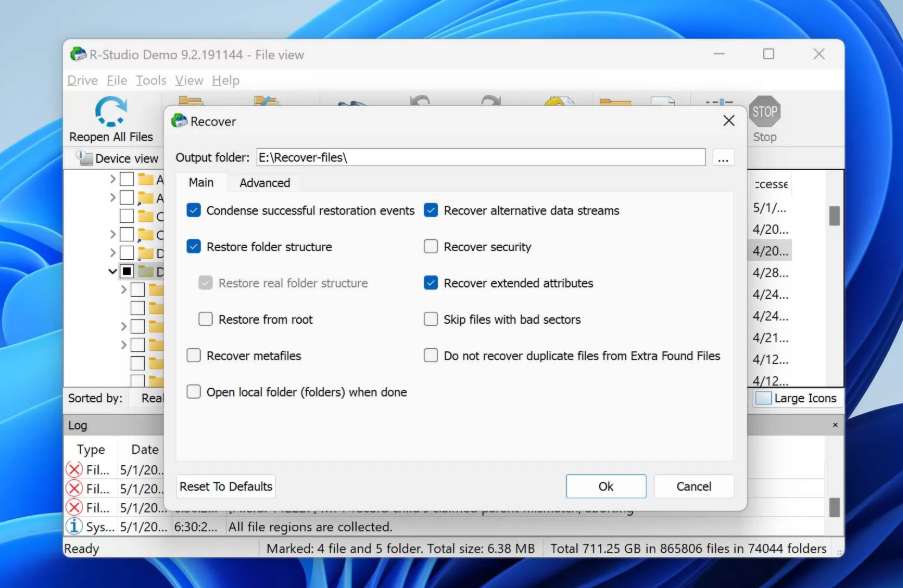Image resolution: width=903 pixels, height=588 pixels.
Task: Uncheck Condense successful restoration events
Action: pos(194,211)
